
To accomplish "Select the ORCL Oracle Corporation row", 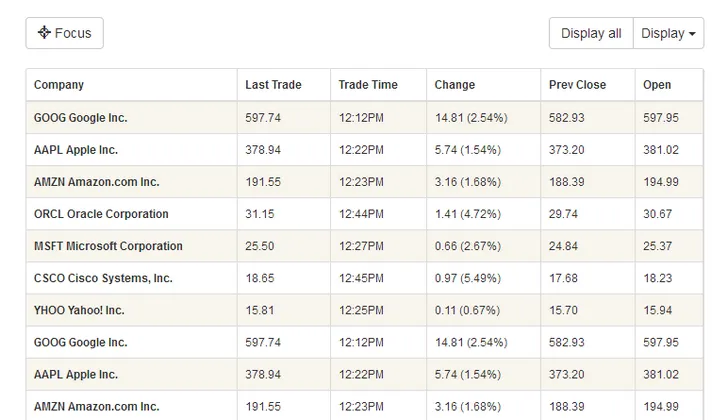I will (101, 214).
